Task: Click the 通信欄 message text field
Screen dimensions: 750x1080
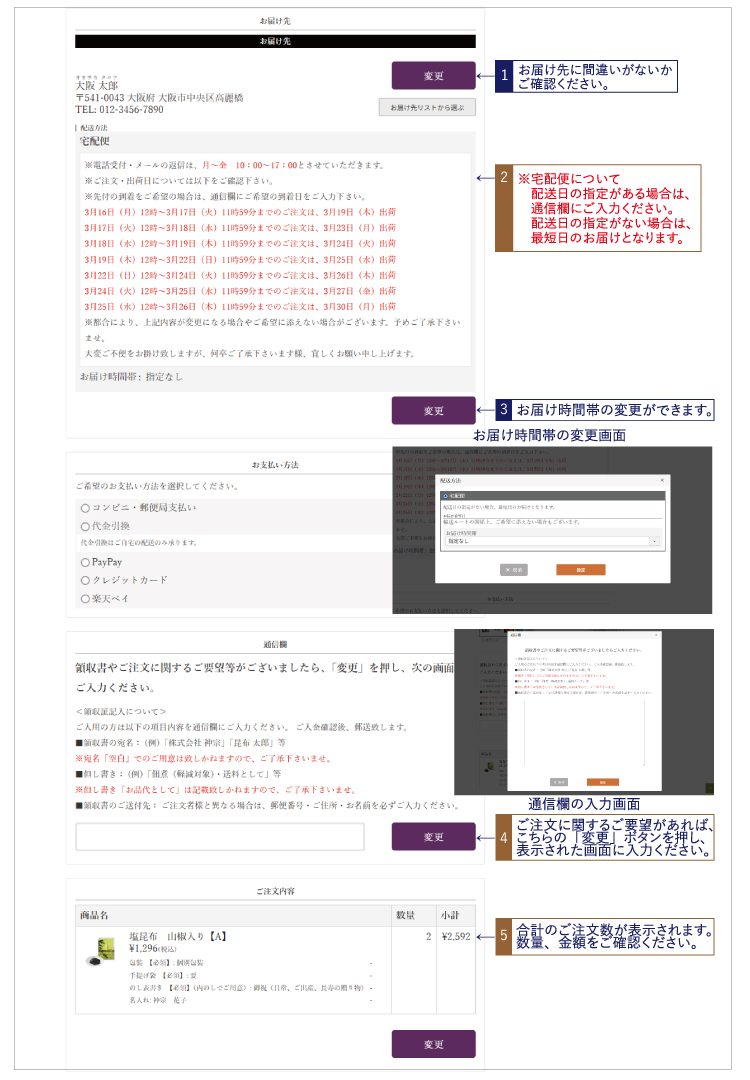Action: (219, 836)
